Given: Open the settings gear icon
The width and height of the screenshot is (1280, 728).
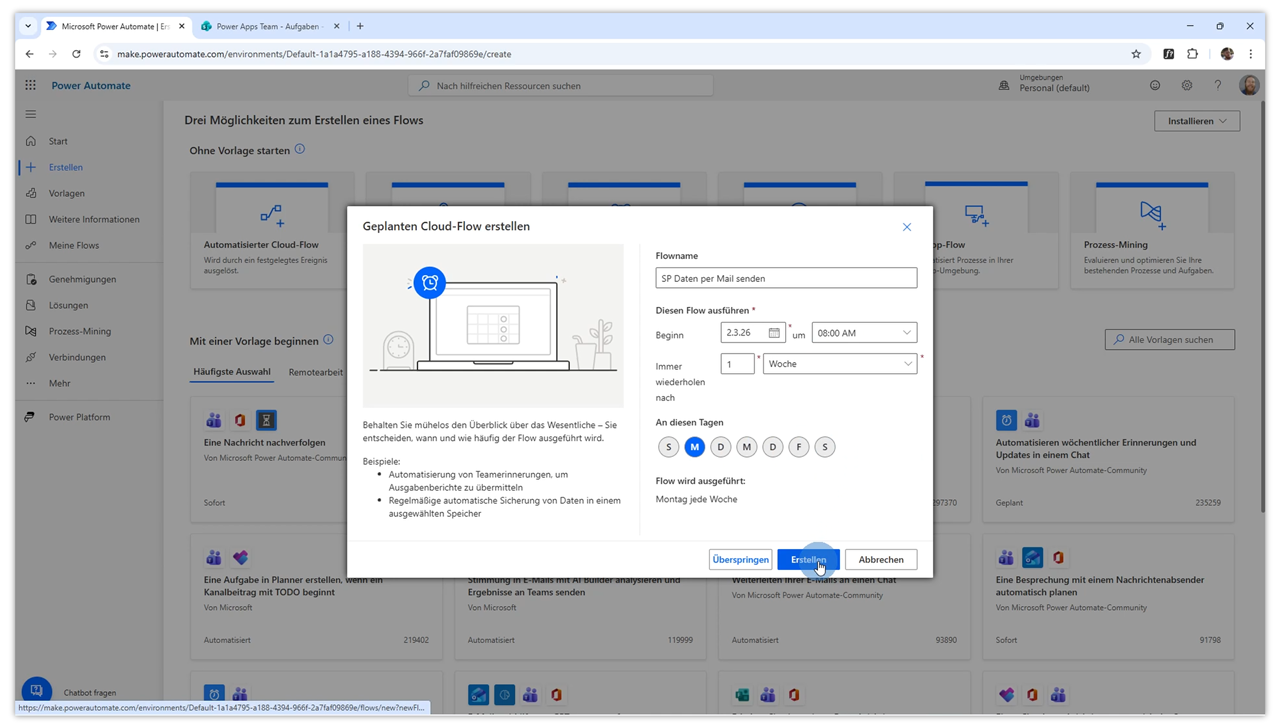Looking at the screenshot, I should [1186, 86].
